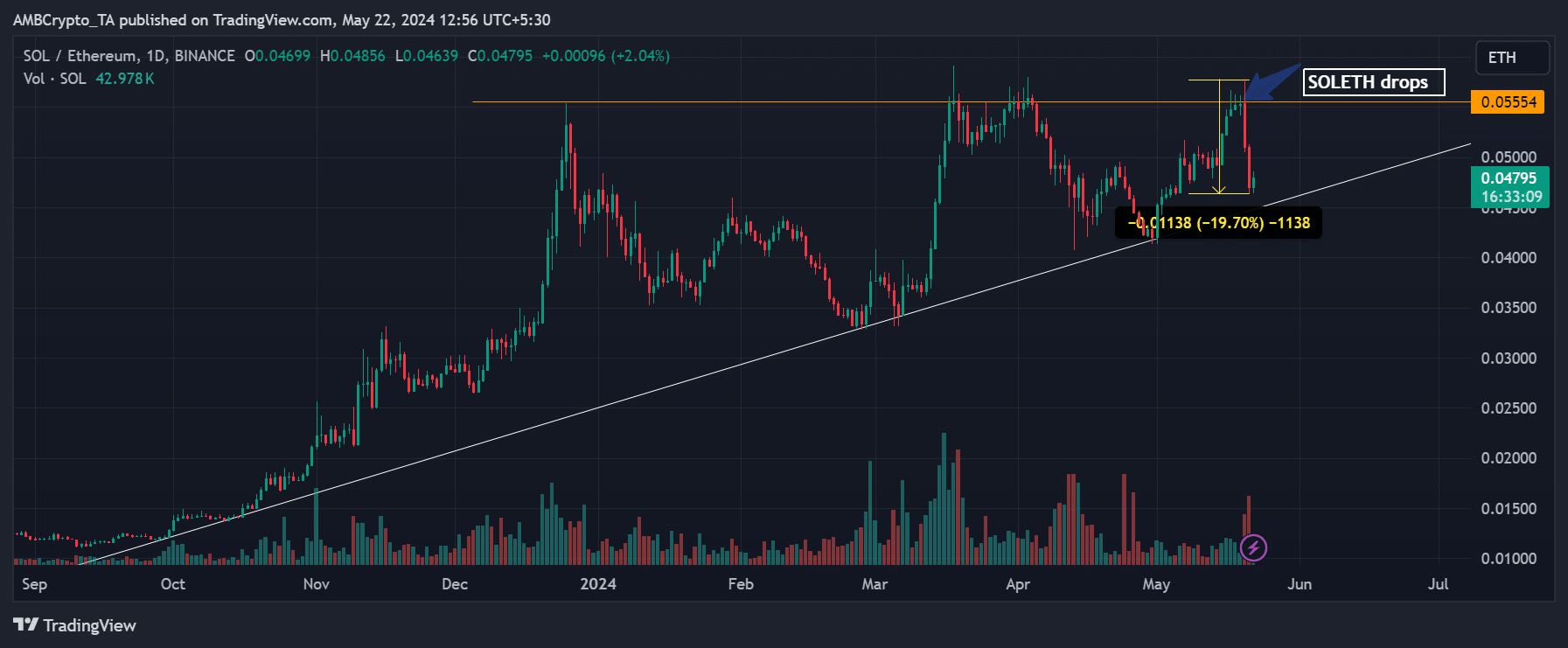Click the 0.02500 price scale label
Screen dimensions: 1568x648
coord(1509,408)
